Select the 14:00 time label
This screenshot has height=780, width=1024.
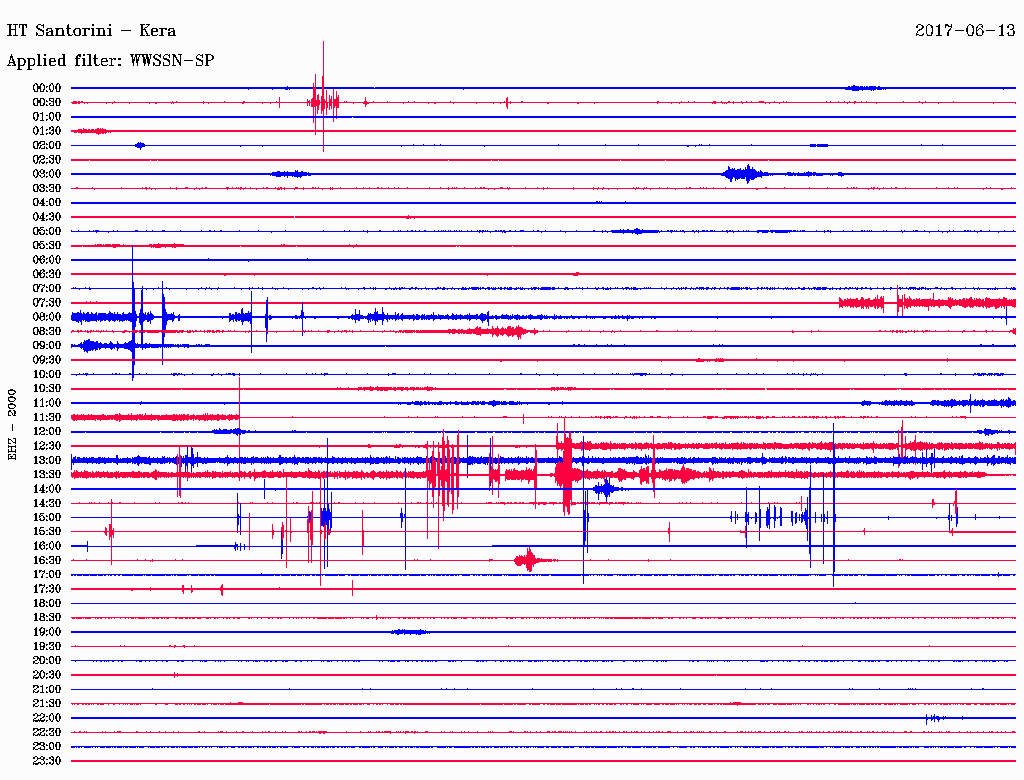pyautogui.click(x=47, y=489)
